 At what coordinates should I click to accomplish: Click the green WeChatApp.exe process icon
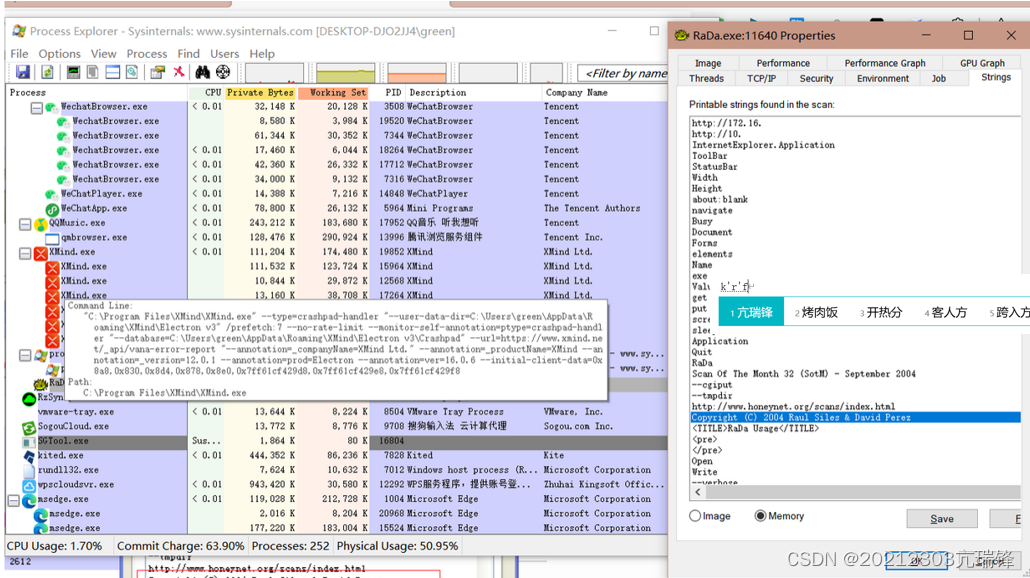tap(52, 209)
